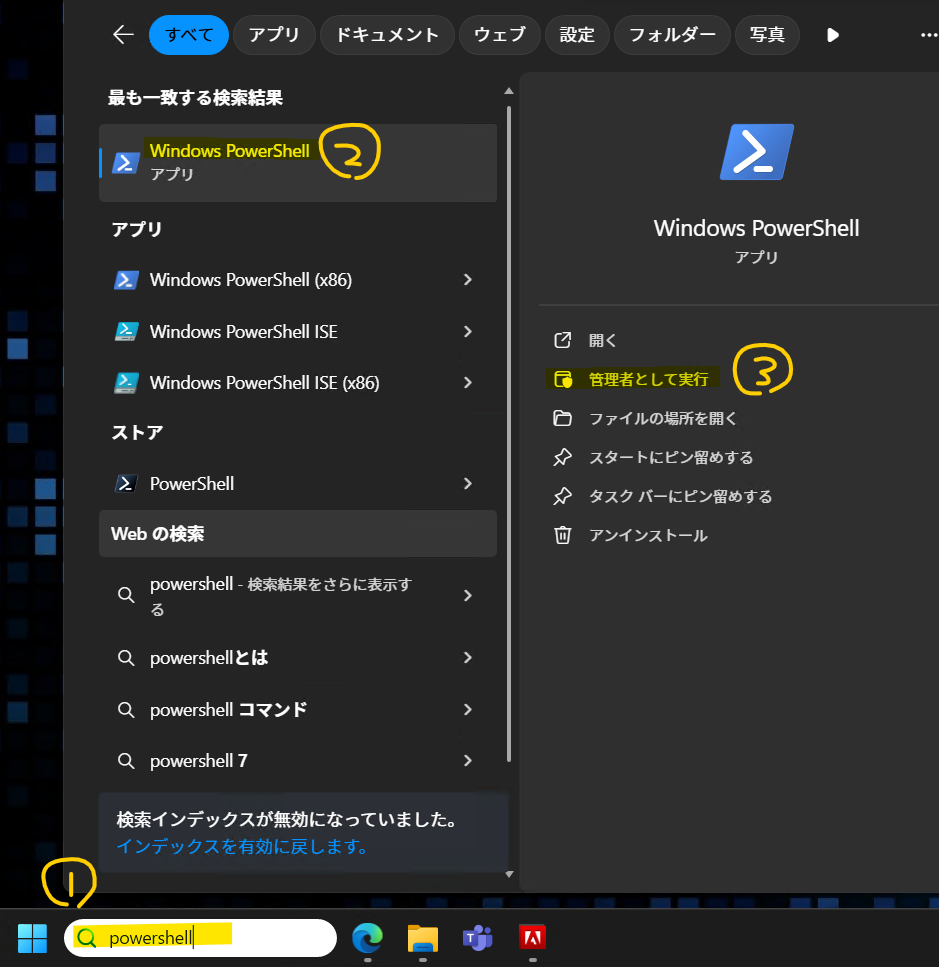Open File Explorer from the taskbar

(423, 938)
